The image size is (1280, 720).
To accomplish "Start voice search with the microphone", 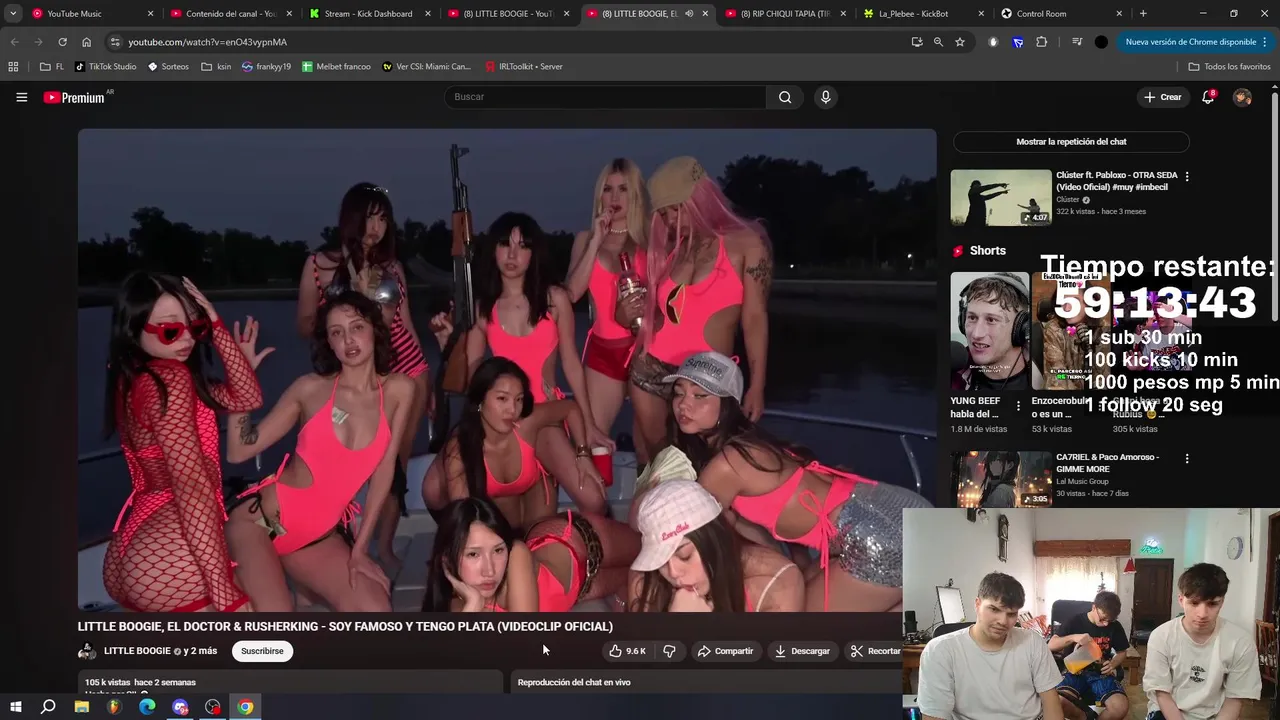I will click(825, 97).
